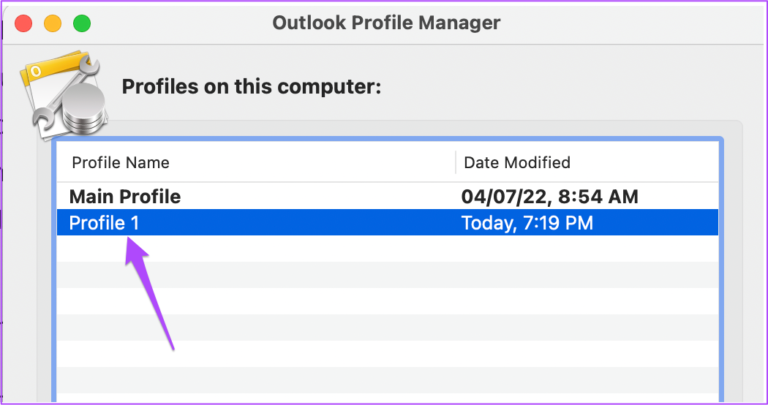Click the Outlook Profile Manager app icon
This screenshot has width=768, height=405.
(x=64, y=94)
